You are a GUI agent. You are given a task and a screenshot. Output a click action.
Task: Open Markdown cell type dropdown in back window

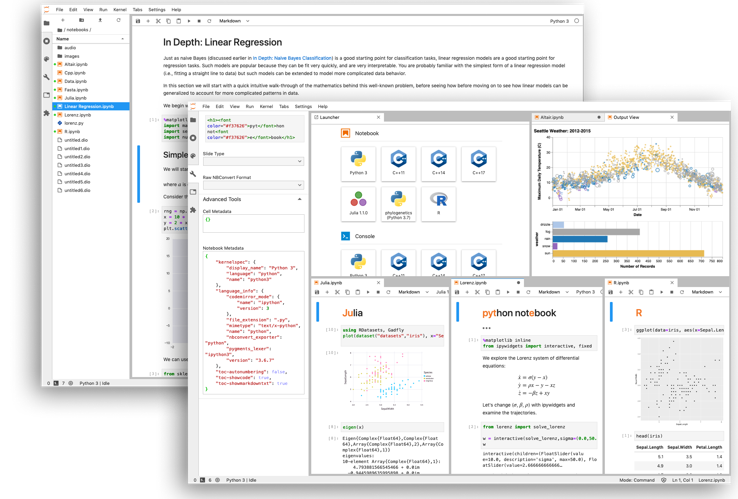tap(234, 21)
